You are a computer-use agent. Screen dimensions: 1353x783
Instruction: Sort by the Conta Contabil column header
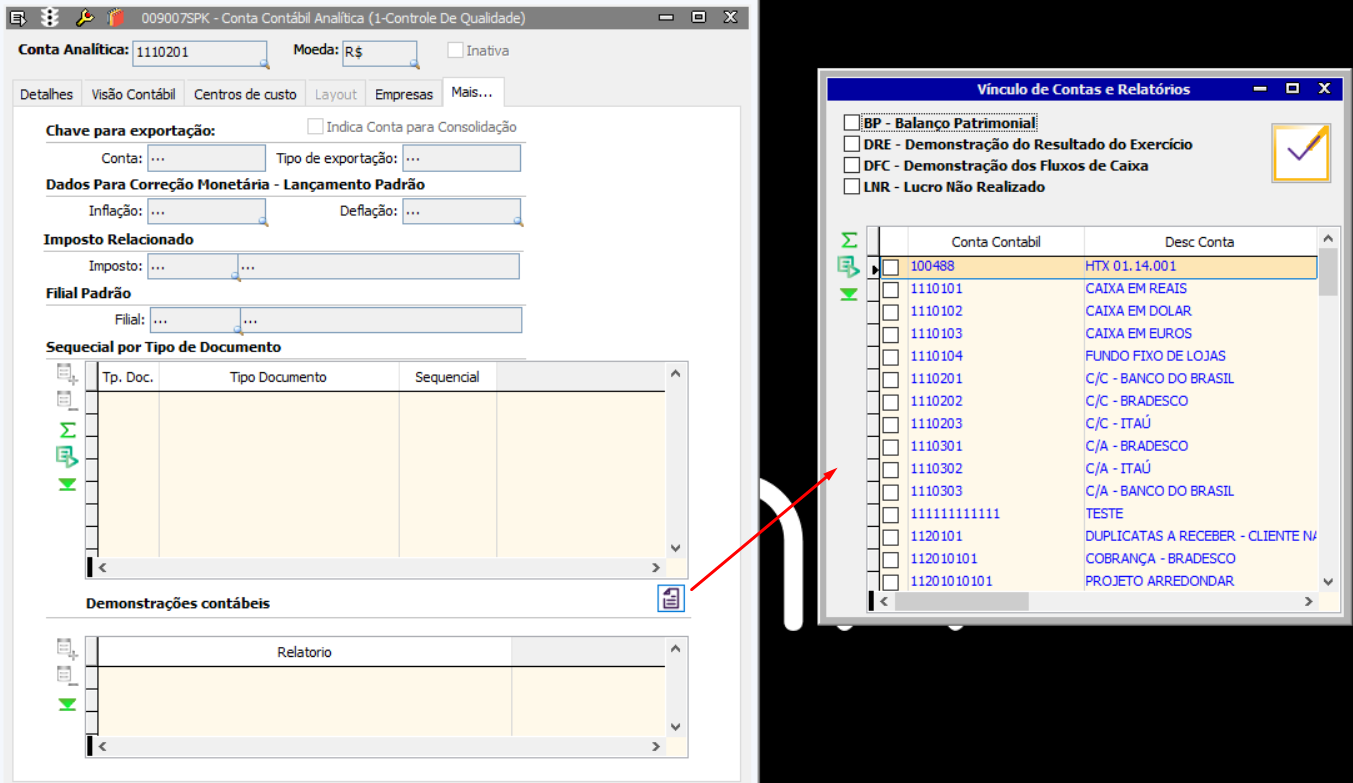(996, 241)
